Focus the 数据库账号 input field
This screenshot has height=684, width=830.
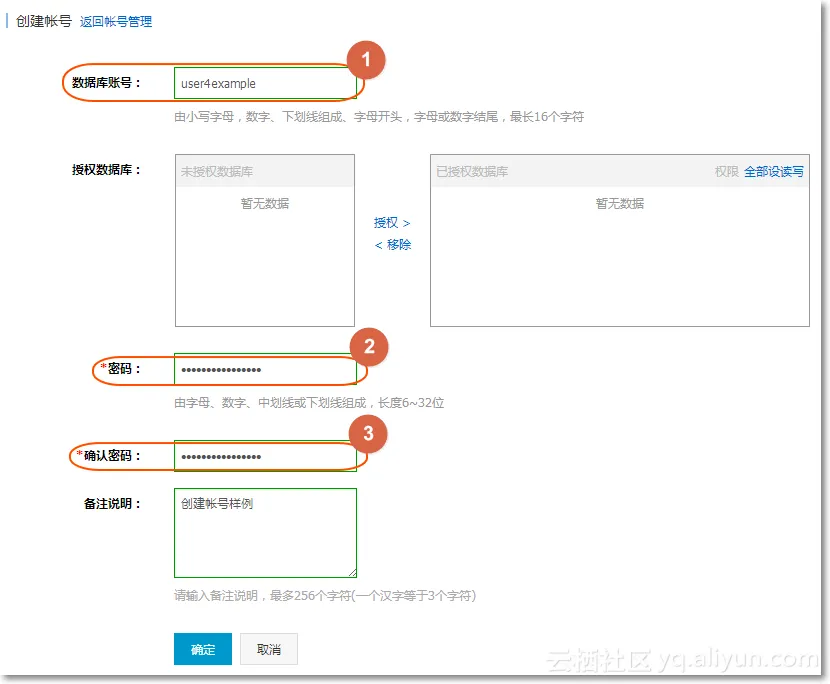point(265,83)
